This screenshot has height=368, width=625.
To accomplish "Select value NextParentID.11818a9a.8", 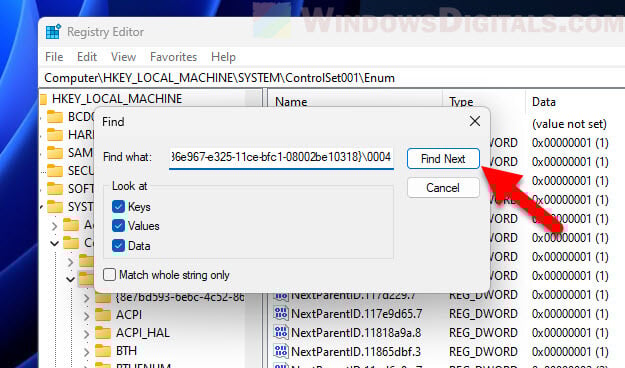I will [356, 333].
